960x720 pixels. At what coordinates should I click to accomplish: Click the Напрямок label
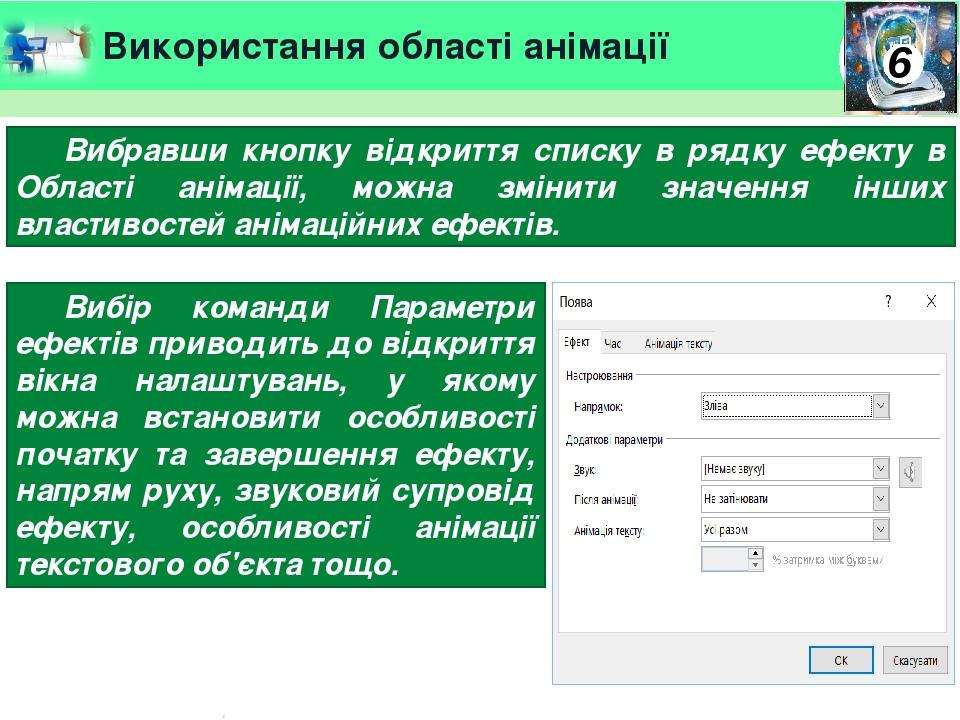click(x=598, y=407)
